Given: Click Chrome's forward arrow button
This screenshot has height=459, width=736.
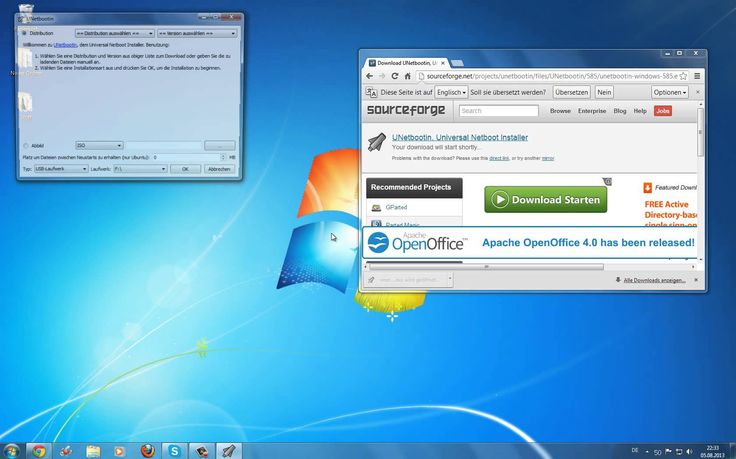Looking at the screenshot, I should (382, 76).
